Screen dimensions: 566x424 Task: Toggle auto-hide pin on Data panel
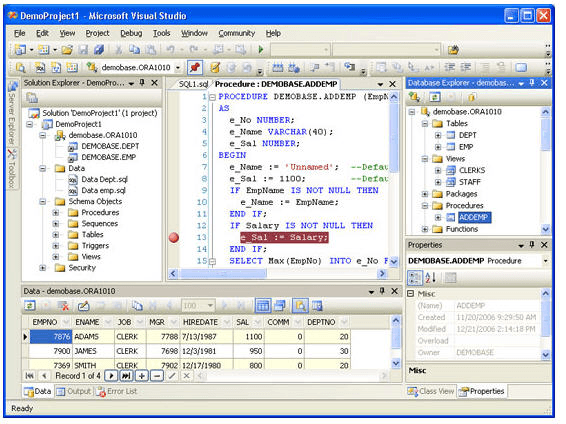click(382, 291)
